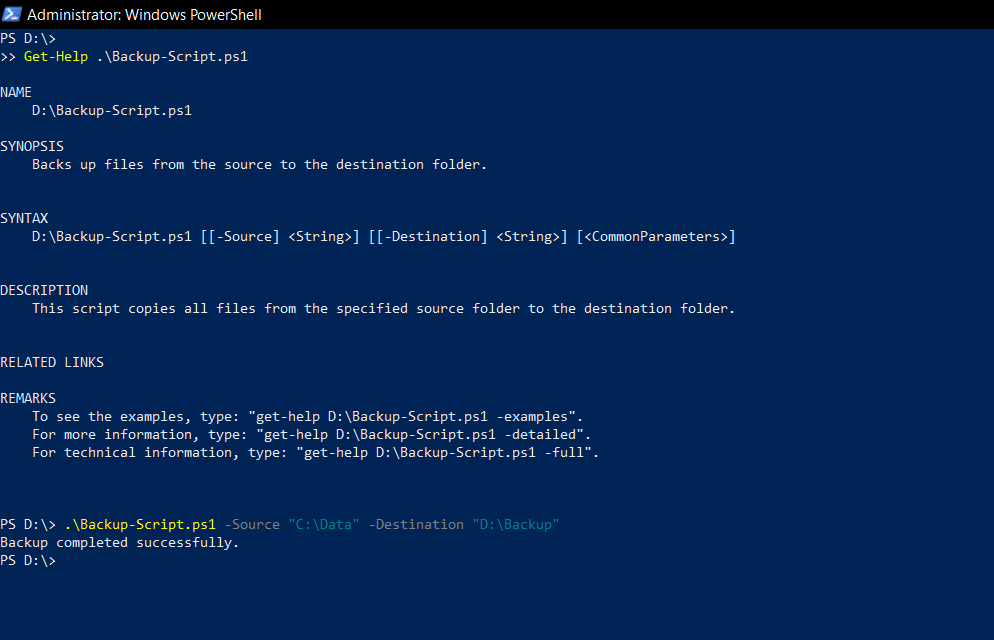The height and width of the screenshot is (640, 994).
Task: Click [<CommonParameters>] in the syntax line
Action: tap(656, 236)
